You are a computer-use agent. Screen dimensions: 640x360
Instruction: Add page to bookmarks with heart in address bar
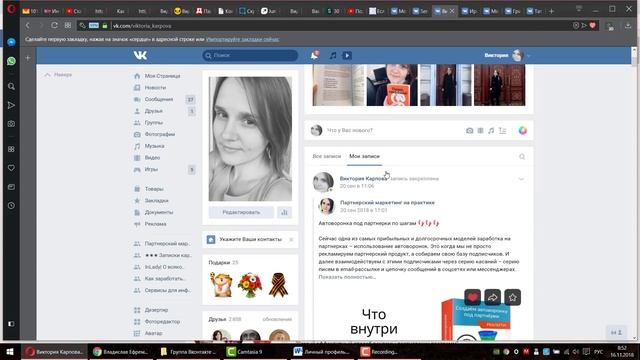click(x=593, y=25)
